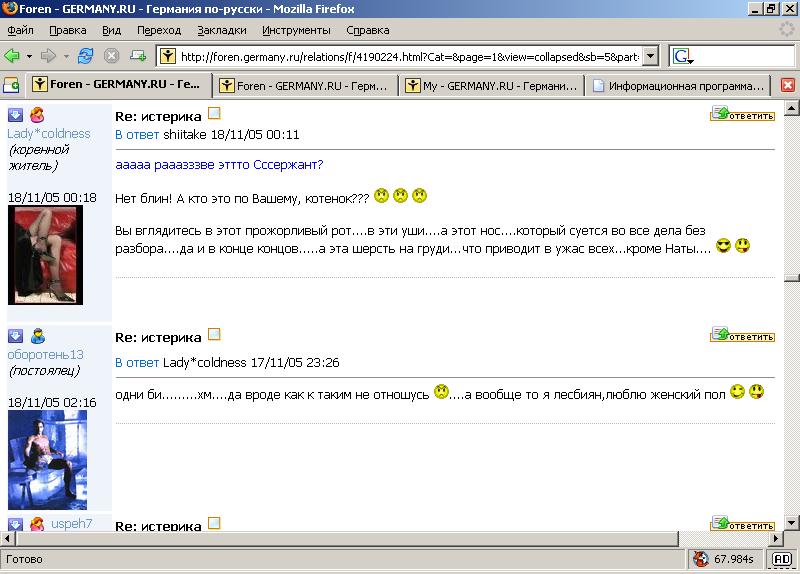Image resolution: width=800 pixels, height=574 pixels.
Task: Click post icon next to second Re: истерика
Action: [x=214, y=334]
